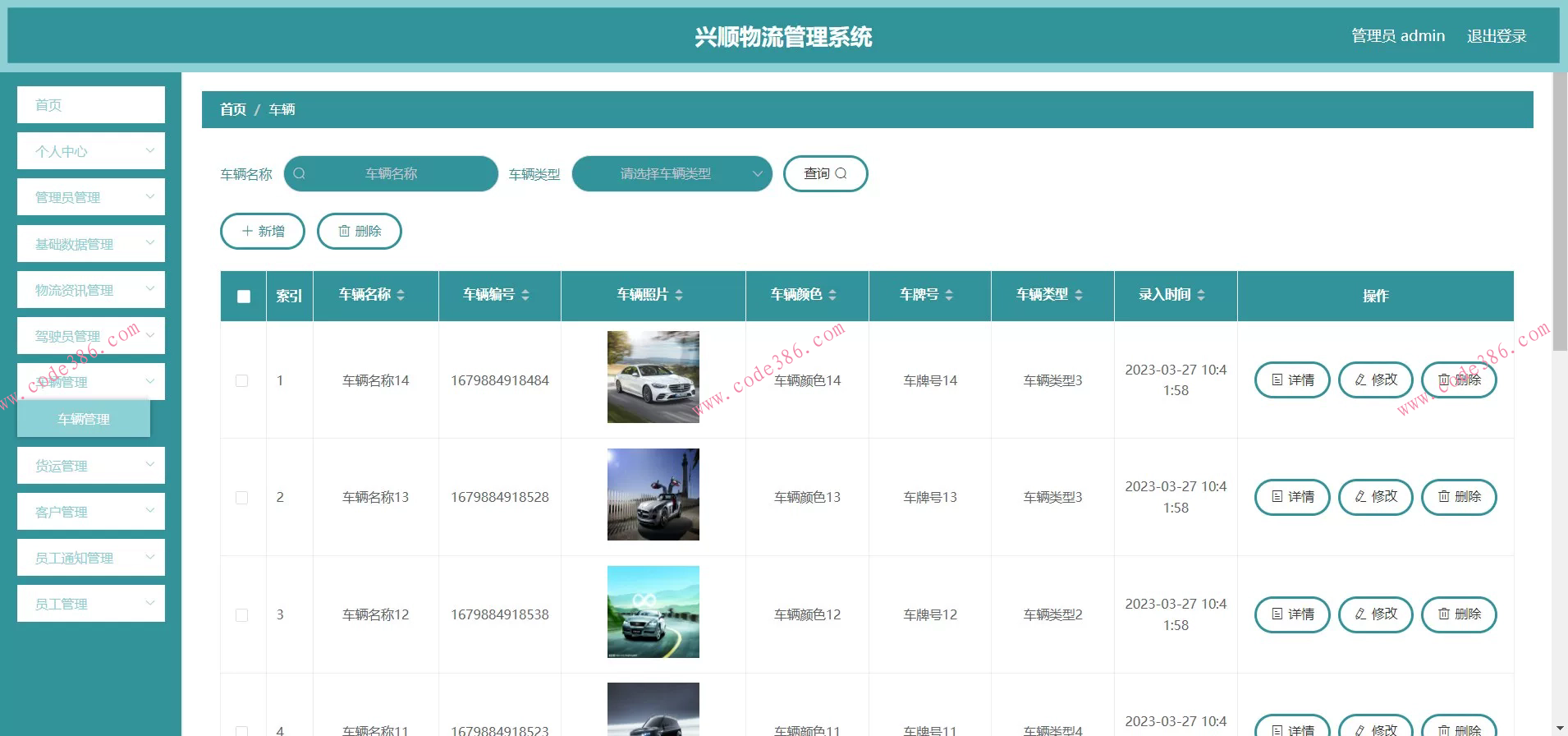Click cell 1679884918484
Screen dimensions: 1568x736
(500, 380)
